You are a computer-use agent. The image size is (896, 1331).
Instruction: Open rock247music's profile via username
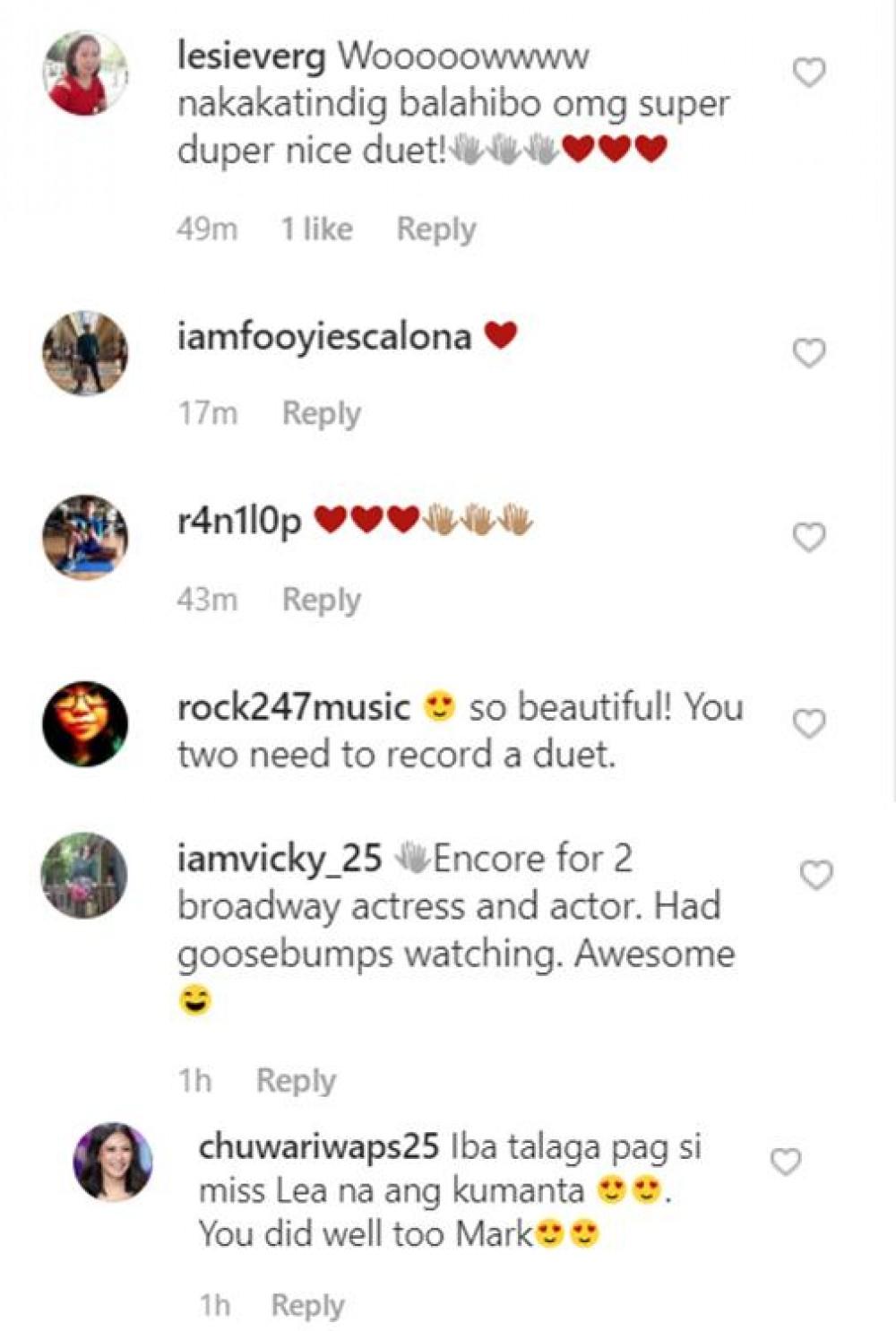(294, 708)
